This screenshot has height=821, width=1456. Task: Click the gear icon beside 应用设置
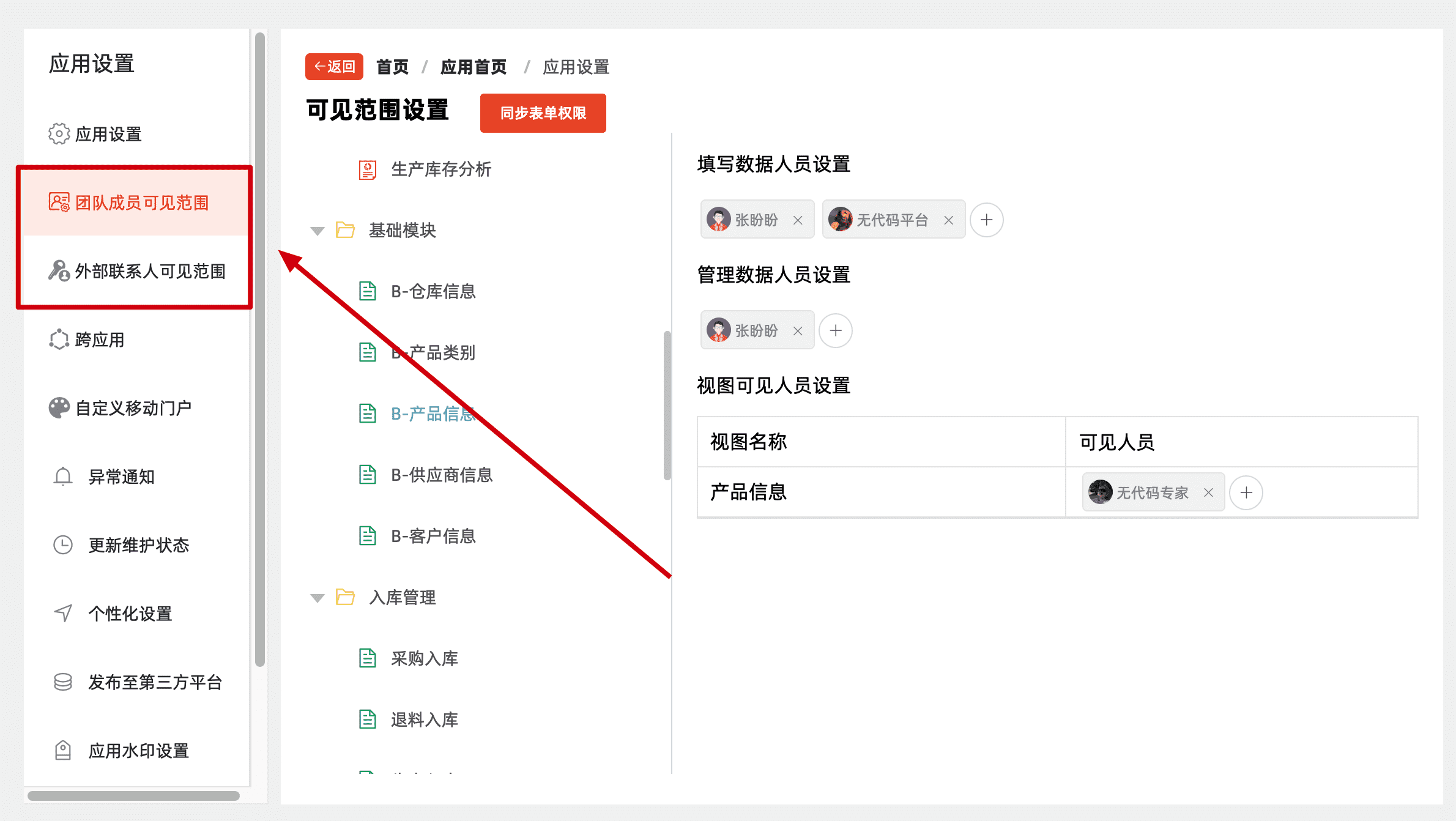pos(59,134)
